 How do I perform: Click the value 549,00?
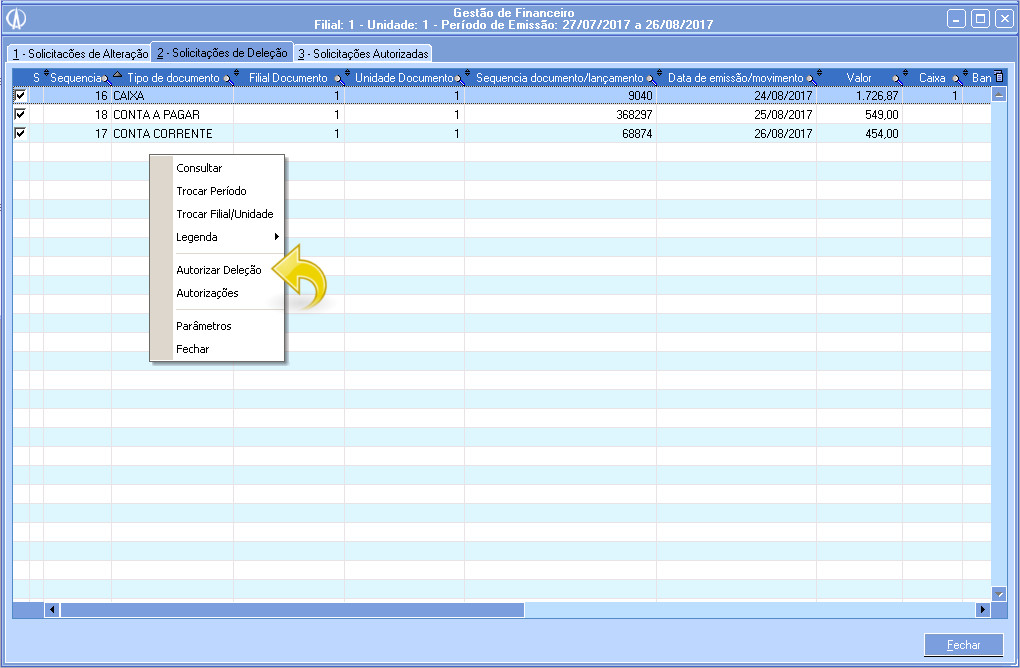tap(881, 114)
